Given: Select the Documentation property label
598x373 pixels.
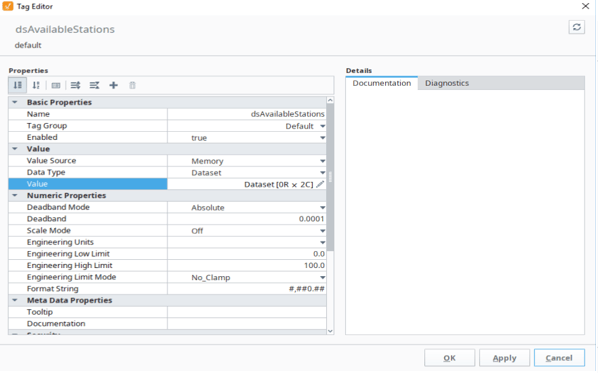Looking at the screenshot, I should pyautogui.click(x=56, y=323).
